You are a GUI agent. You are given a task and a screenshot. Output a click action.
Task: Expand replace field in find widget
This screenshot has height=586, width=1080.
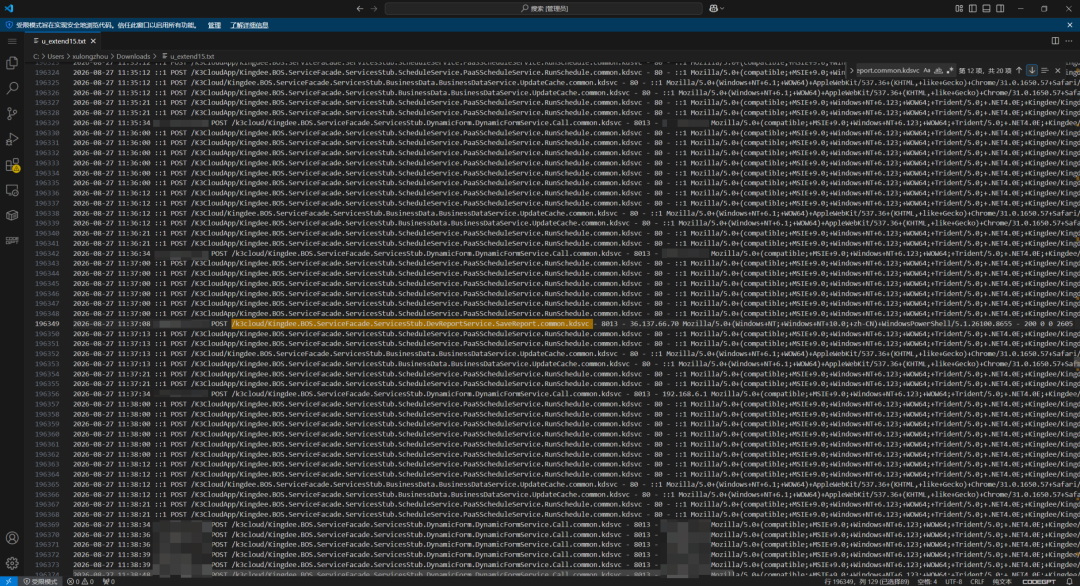click(x=851, y=70)
